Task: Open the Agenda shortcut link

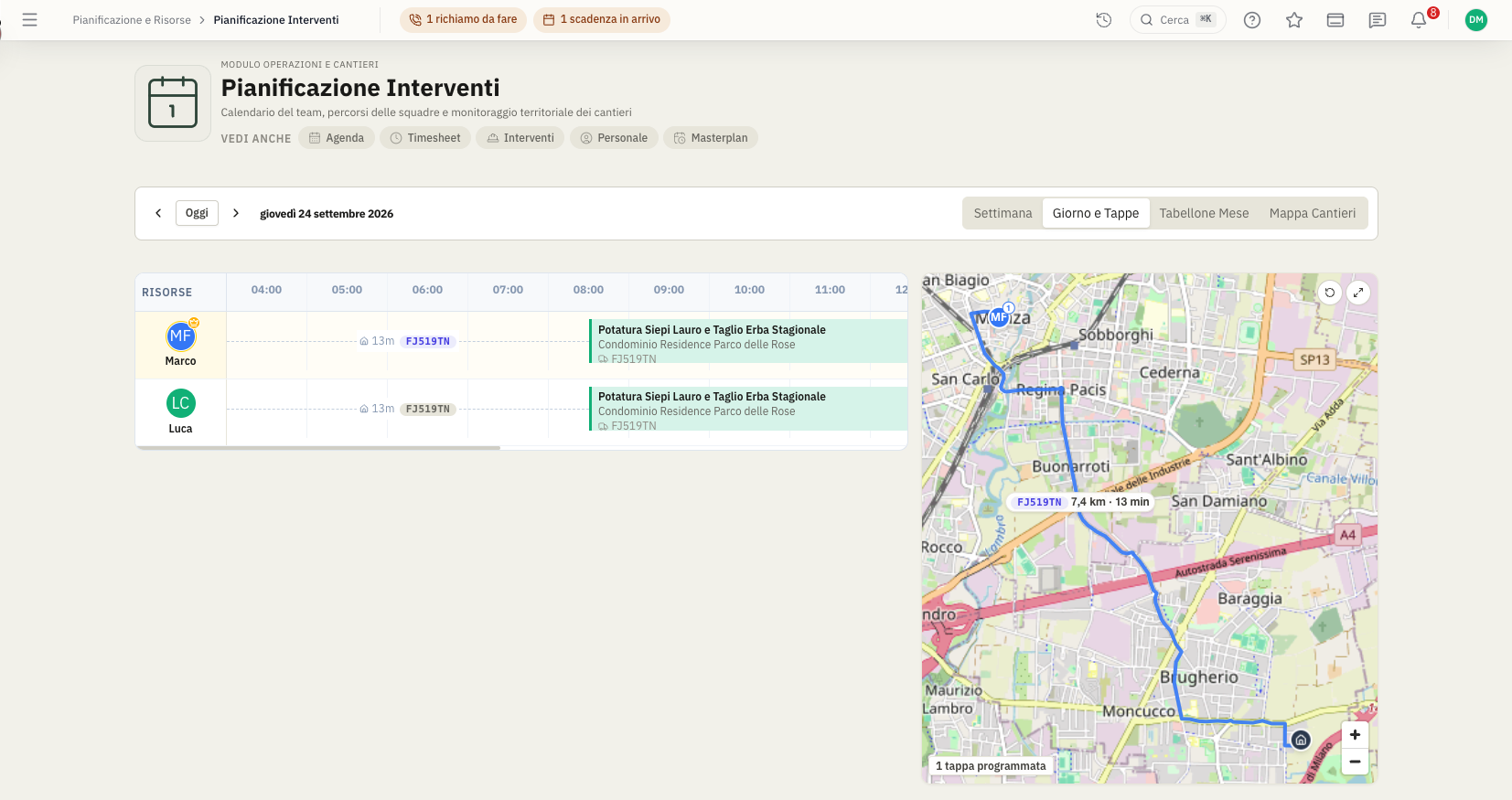Action: coord(337,138)
